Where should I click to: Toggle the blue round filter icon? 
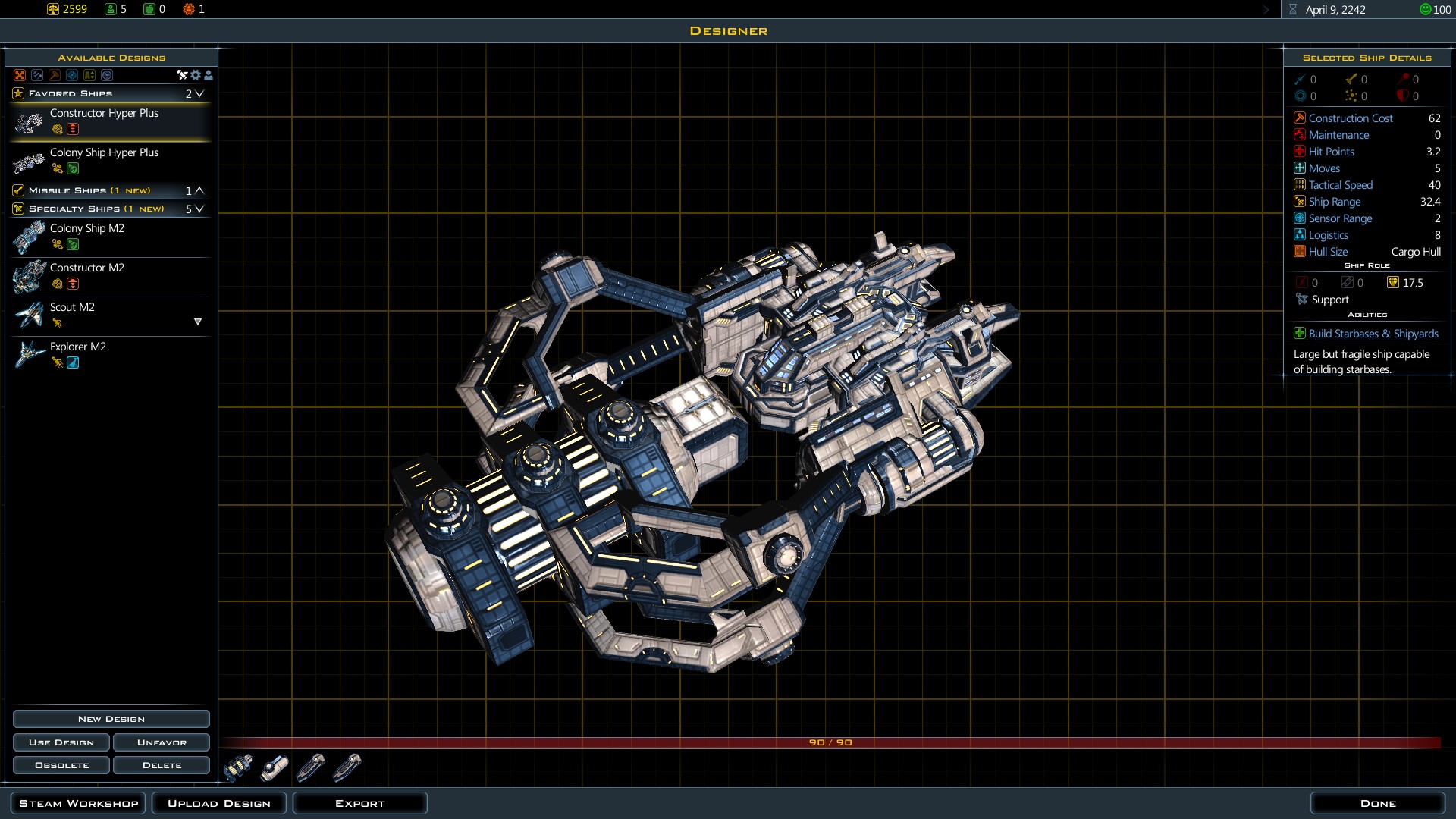pyautogui.click(x=107, y=75)
